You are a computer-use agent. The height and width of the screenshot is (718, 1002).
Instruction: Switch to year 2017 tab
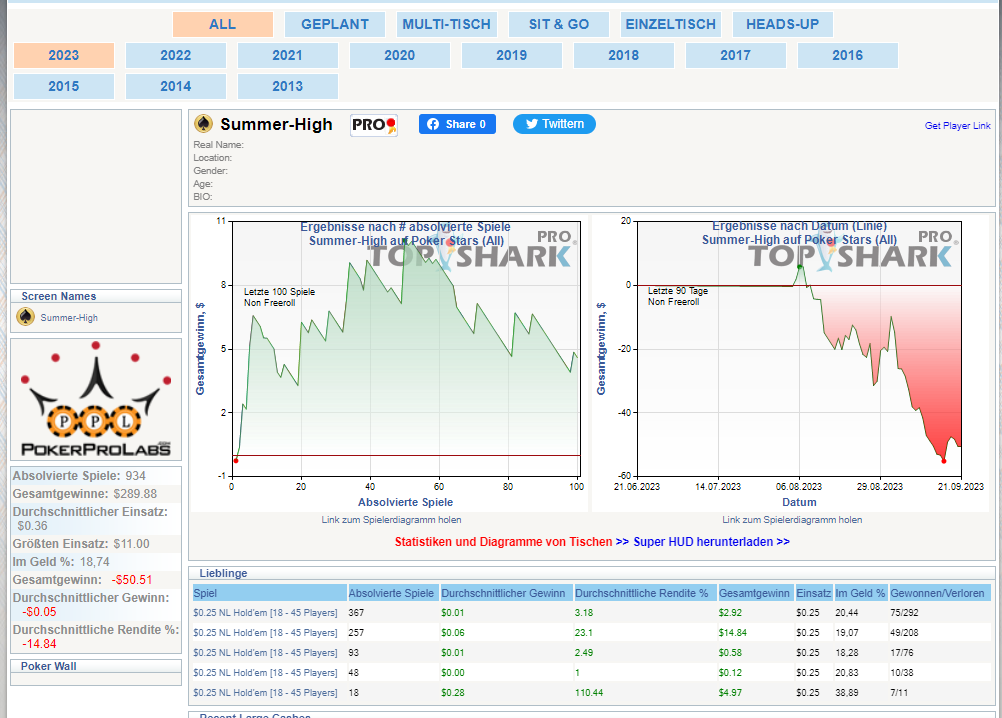click(x=736, y=56)
